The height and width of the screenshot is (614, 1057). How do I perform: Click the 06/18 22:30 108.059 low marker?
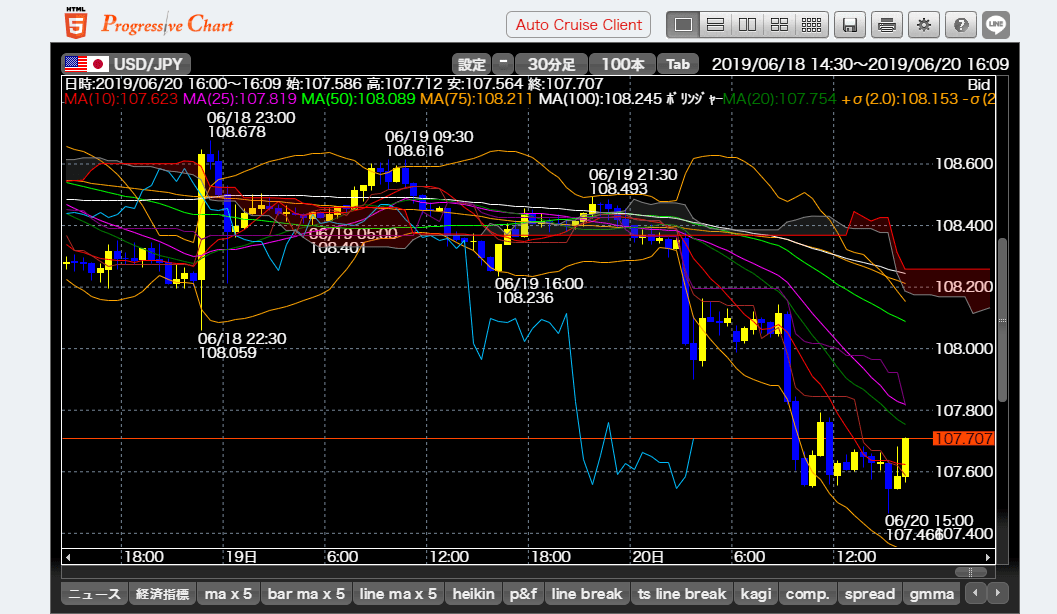tap(242, 345)
